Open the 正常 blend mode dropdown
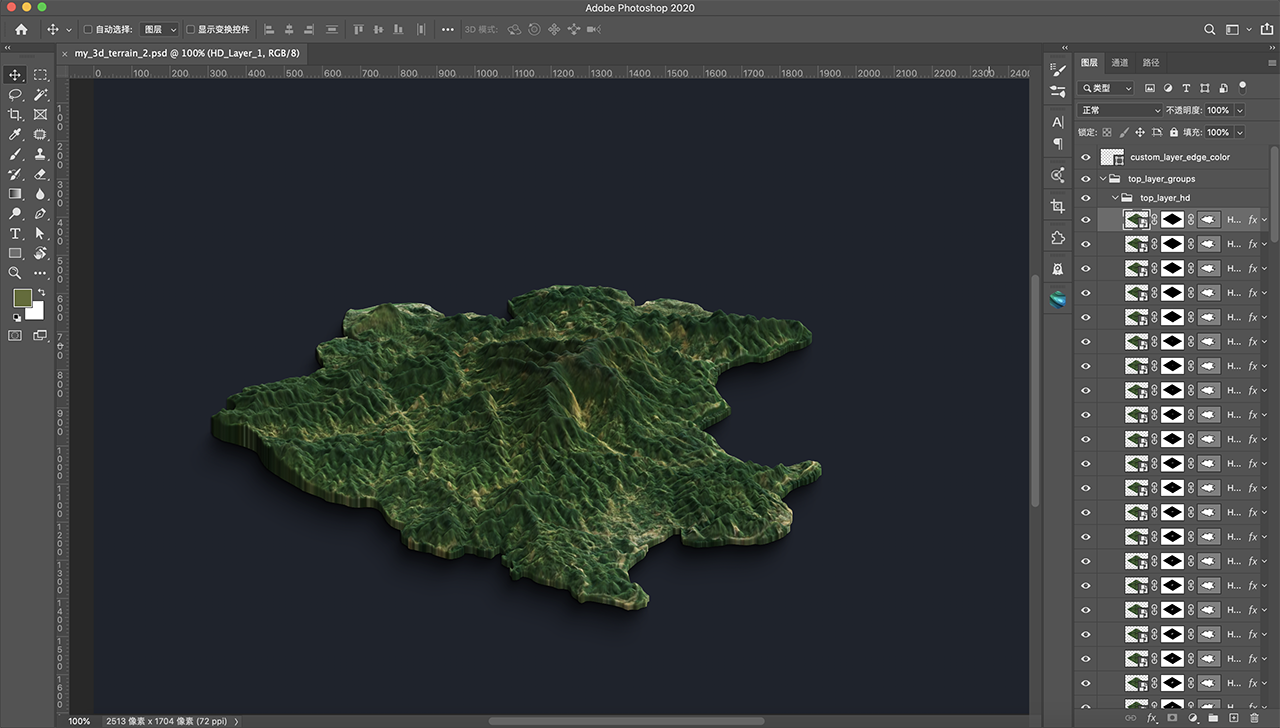 coord(1120,110)
